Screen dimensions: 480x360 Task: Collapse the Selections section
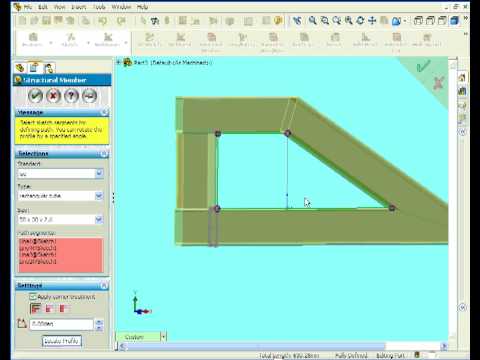tap(104, 153)
